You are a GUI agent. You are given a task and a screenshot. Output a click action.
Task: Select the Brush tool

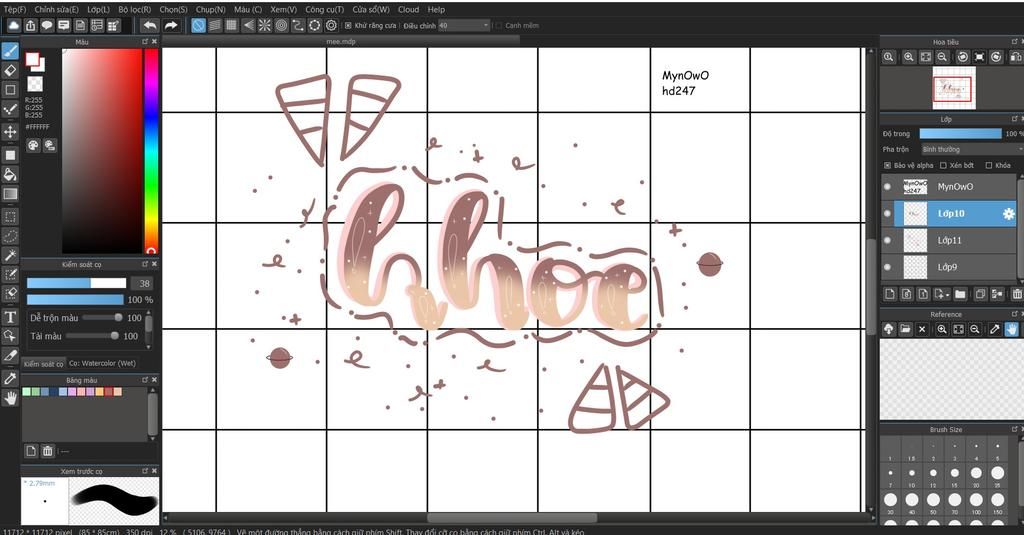click(x=10, y=50)
